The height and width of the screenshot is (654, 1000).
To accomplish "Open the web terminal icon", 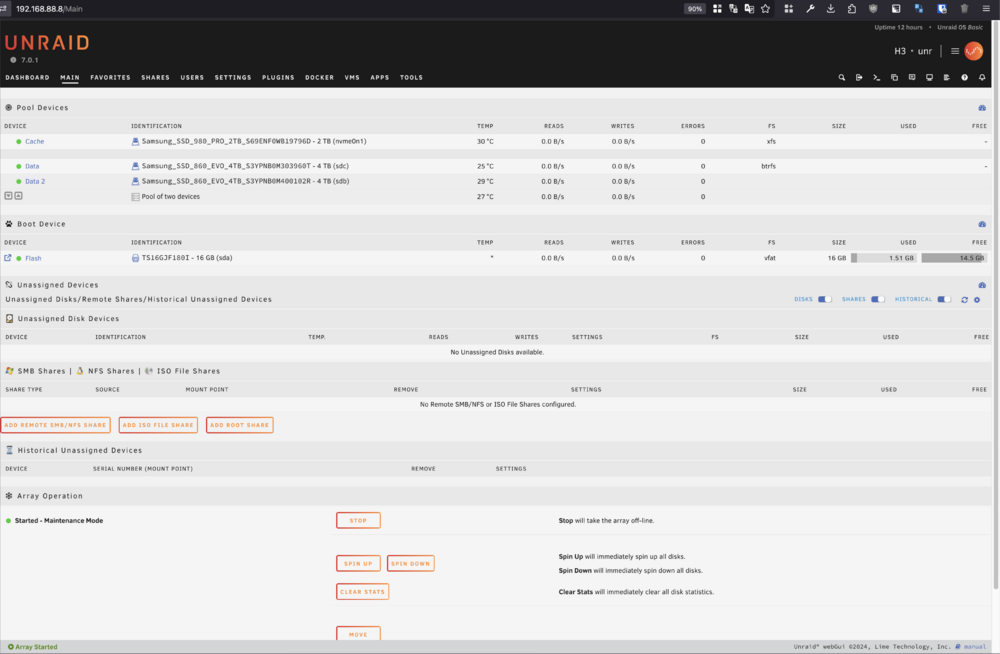I will [877, 78].
